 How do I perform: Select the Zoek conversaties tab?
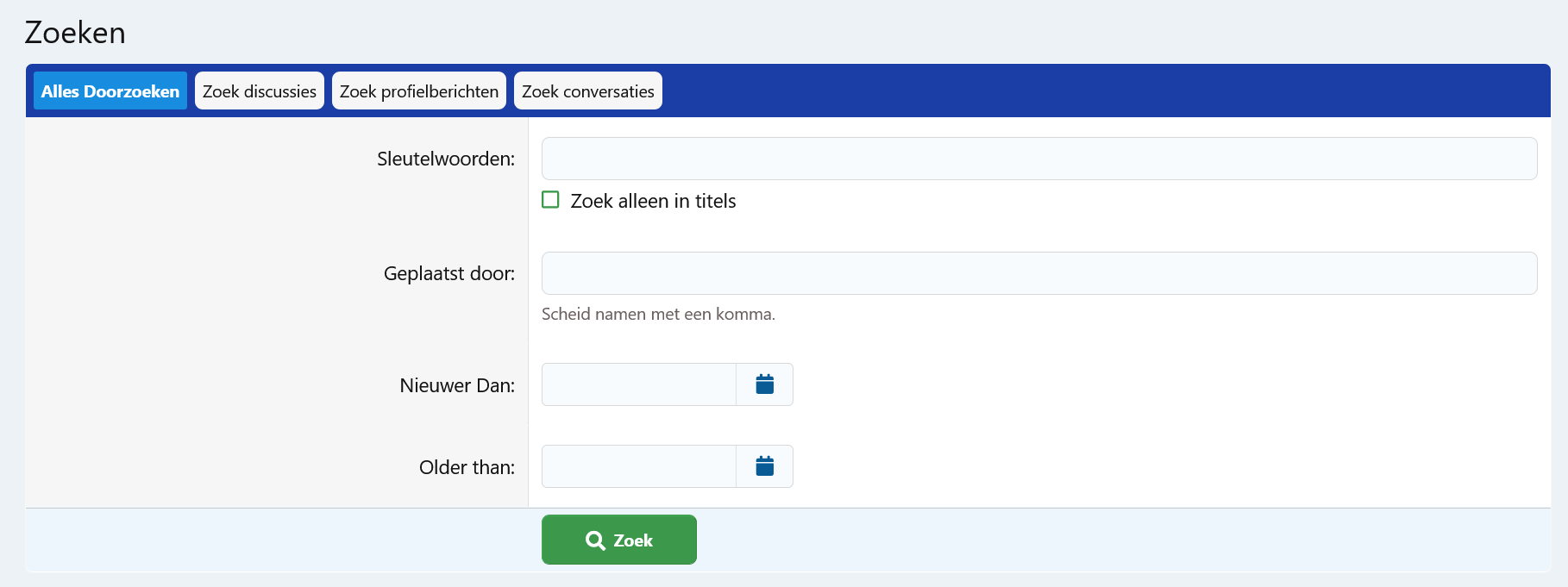[588, 91]
